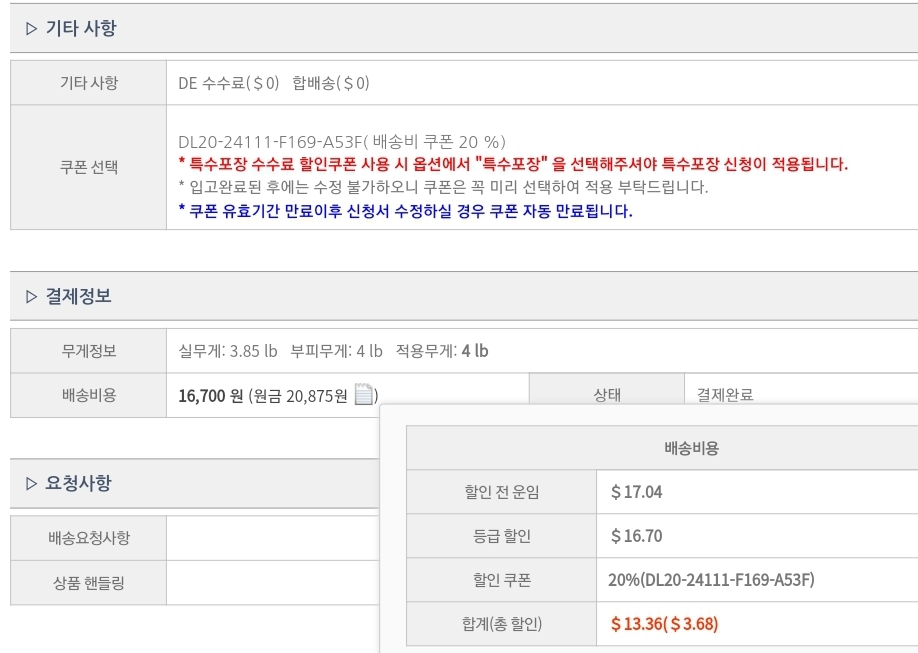This screenshot has width=918, height=653.
Task: Click the triangle icon next to 기타 사항
Action: point(31,29)
